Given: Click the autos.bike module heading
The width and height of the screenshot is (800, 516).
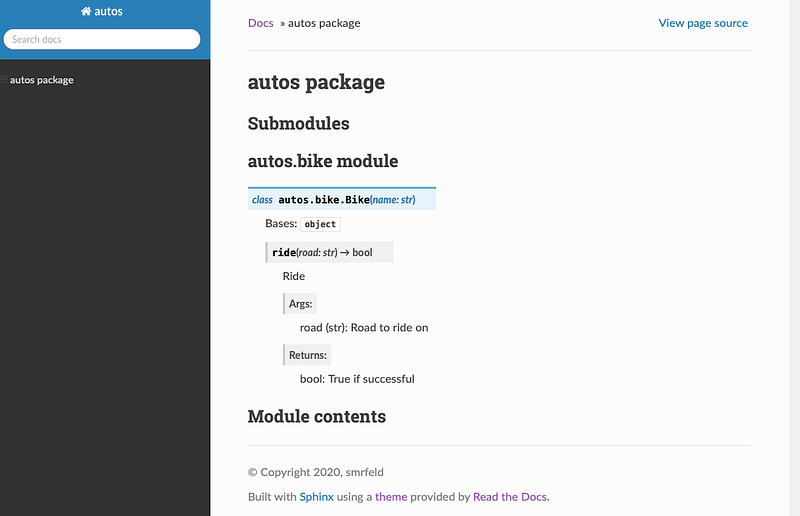Looking at the screenshot, I should click(322, 161).
